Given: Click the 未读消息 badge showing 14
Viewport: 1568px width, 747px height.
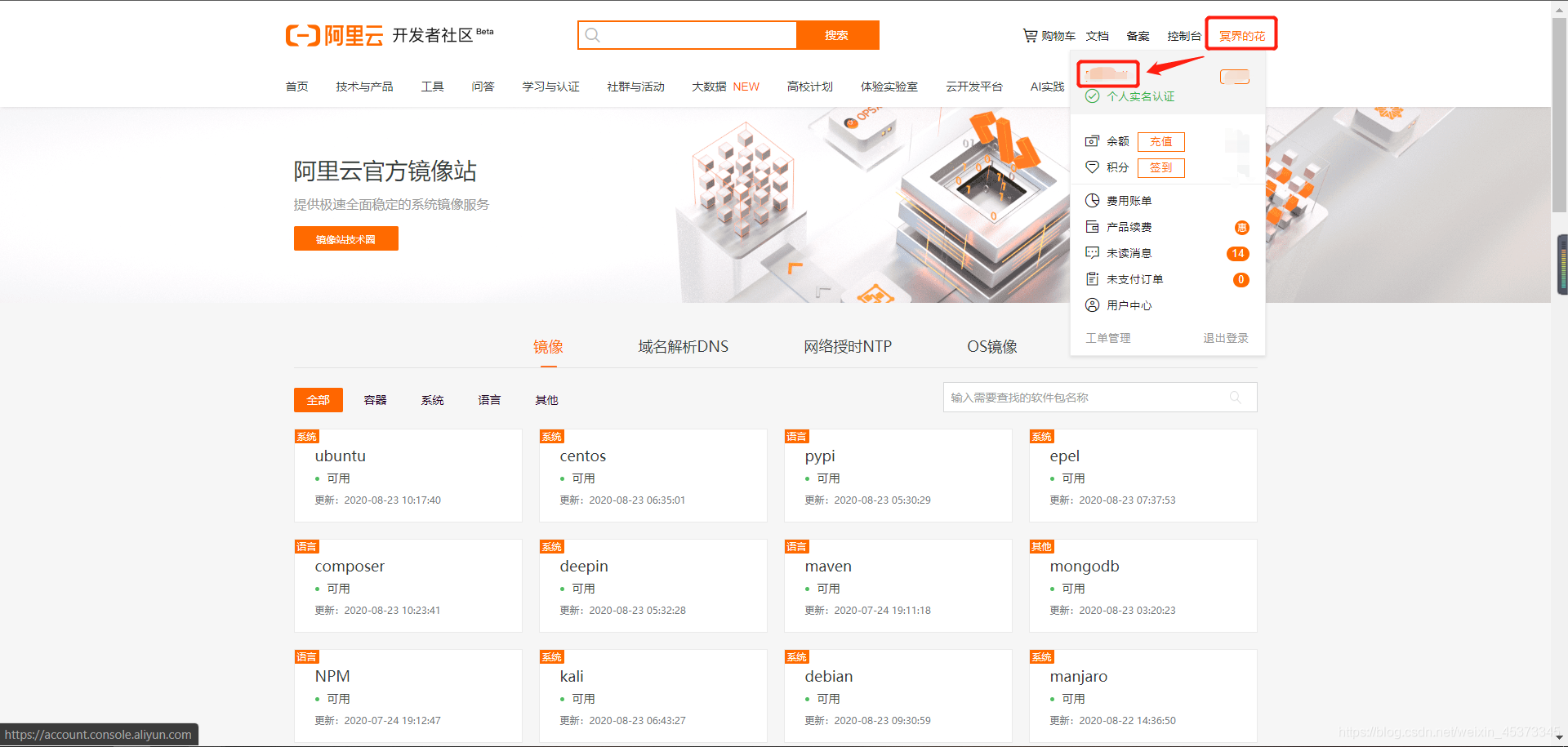Looking at the screenshot, I should click(1238, 254).
